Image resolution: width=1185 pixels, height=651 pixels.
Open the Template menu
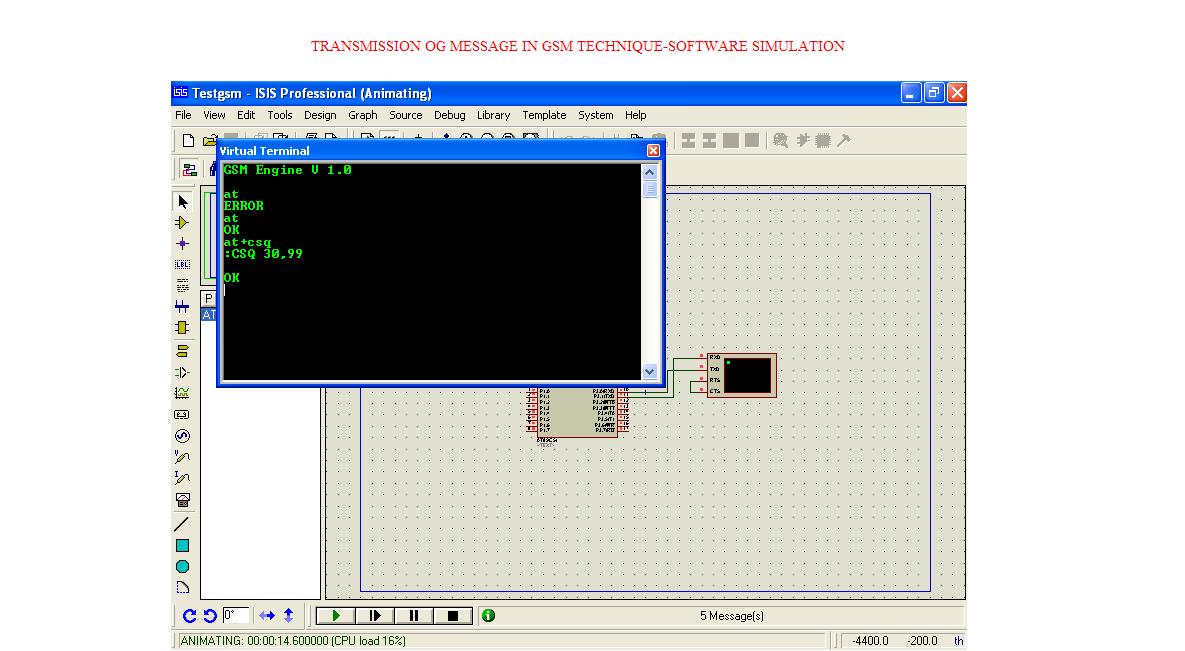[x=544, y=115]
